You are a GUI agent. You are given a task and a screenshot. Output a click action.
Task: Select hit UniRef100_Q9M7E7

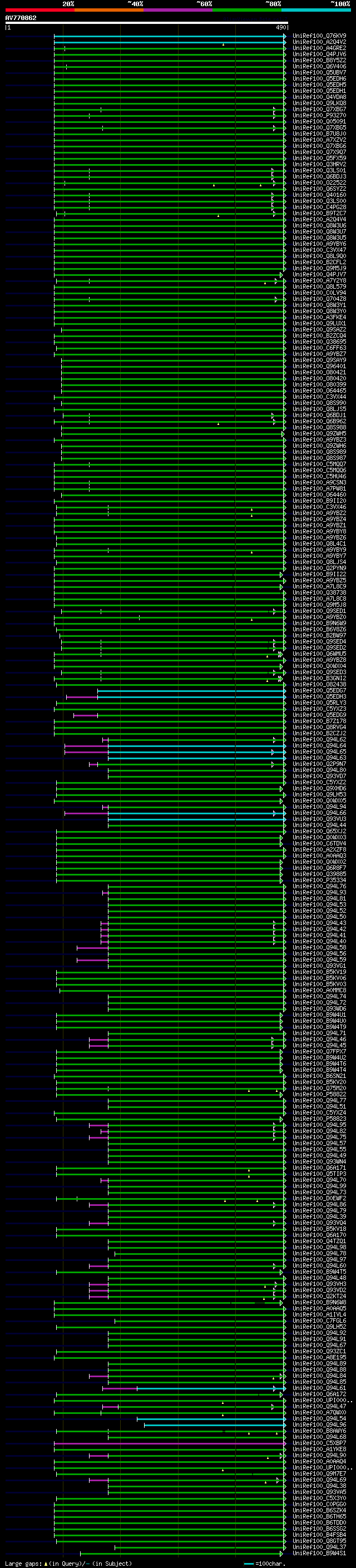pyautogui.click(x=319, y=1473)
